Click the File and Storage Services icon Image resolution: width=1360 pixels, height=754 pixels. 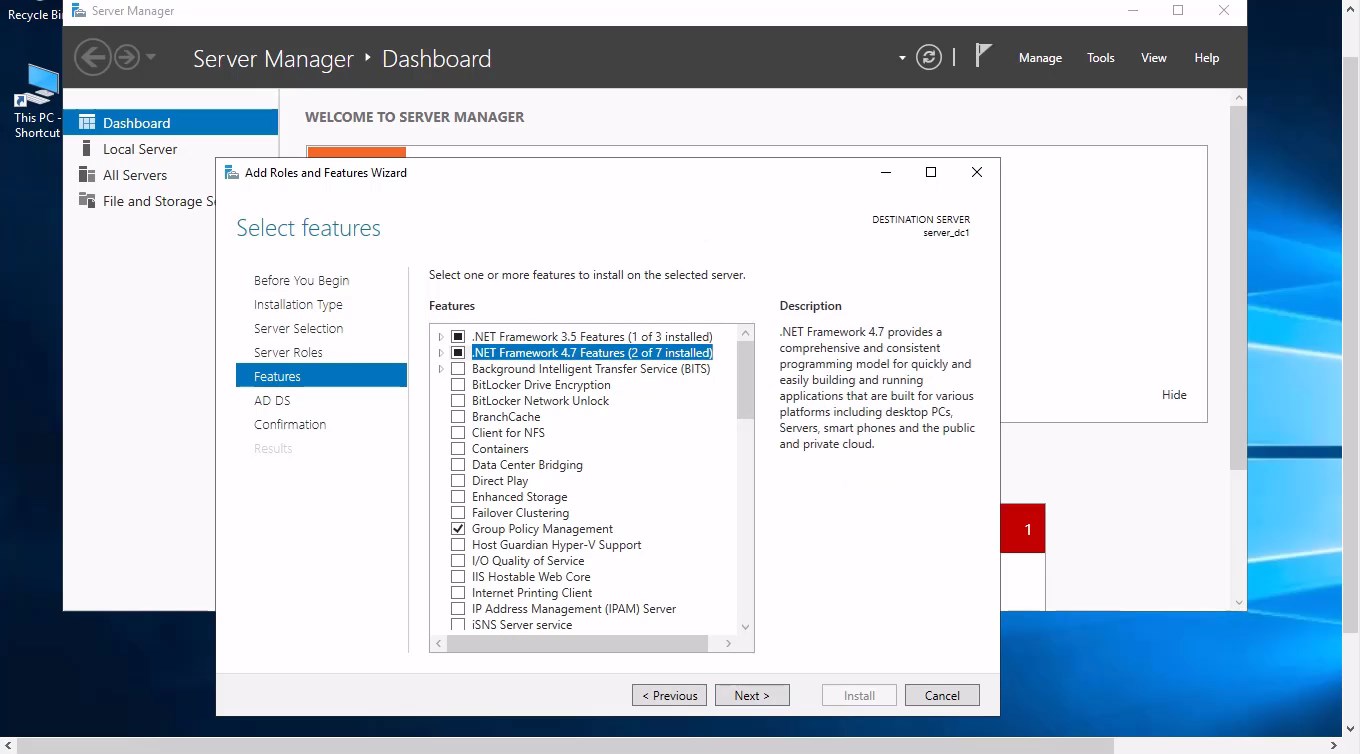pyautogui.click(x=86, y=201)
